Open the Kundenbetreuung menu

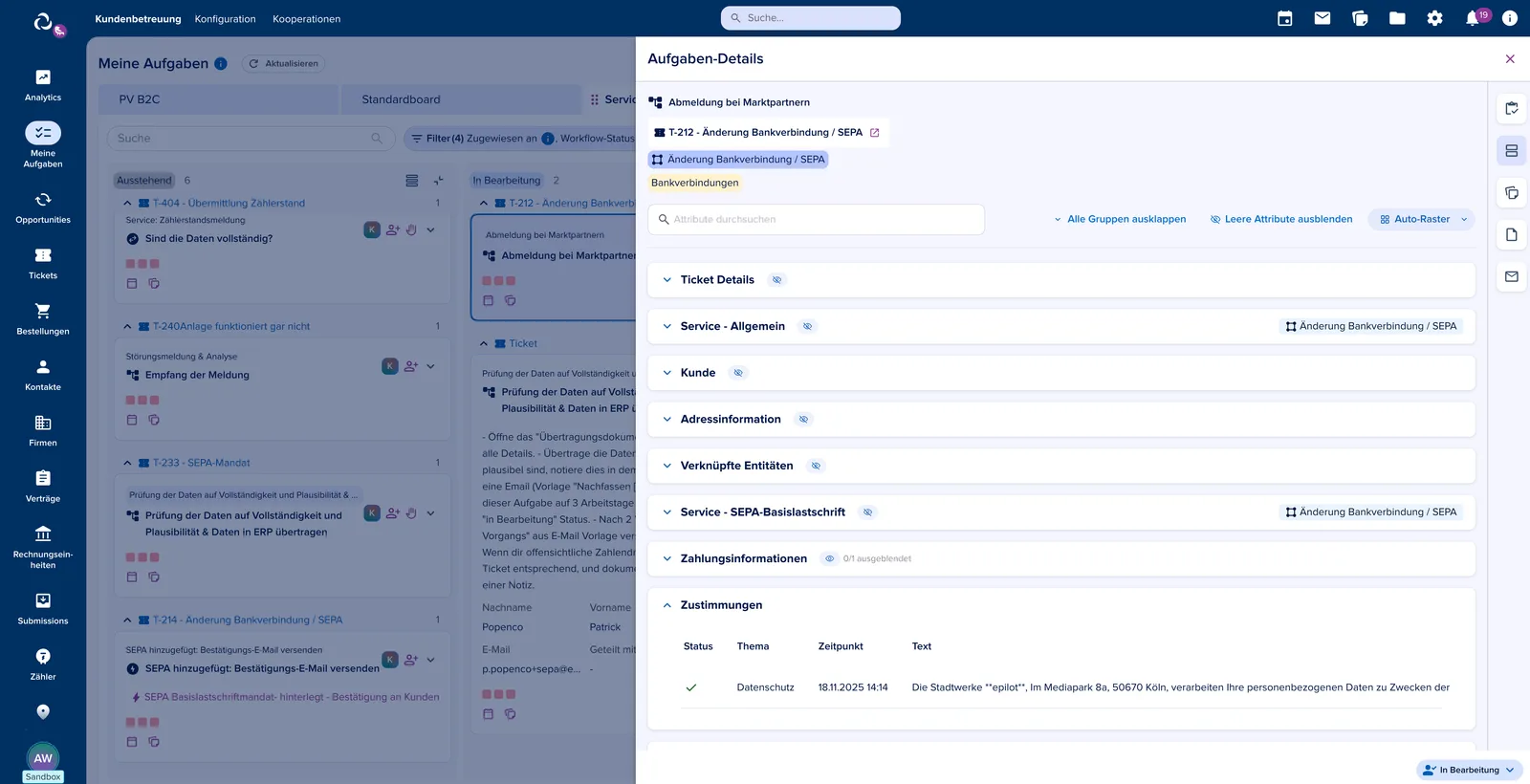[x=138, y=19]
